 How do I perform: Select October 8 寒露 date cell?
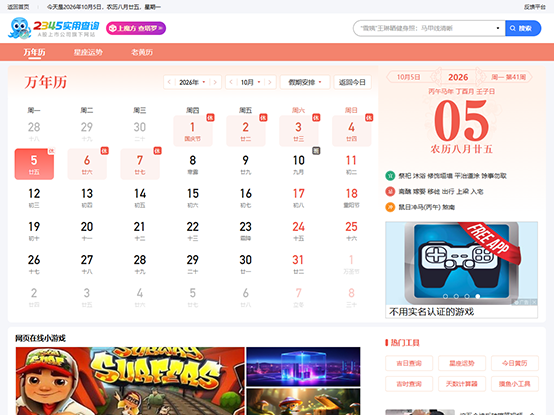click(x=193, y=164)
